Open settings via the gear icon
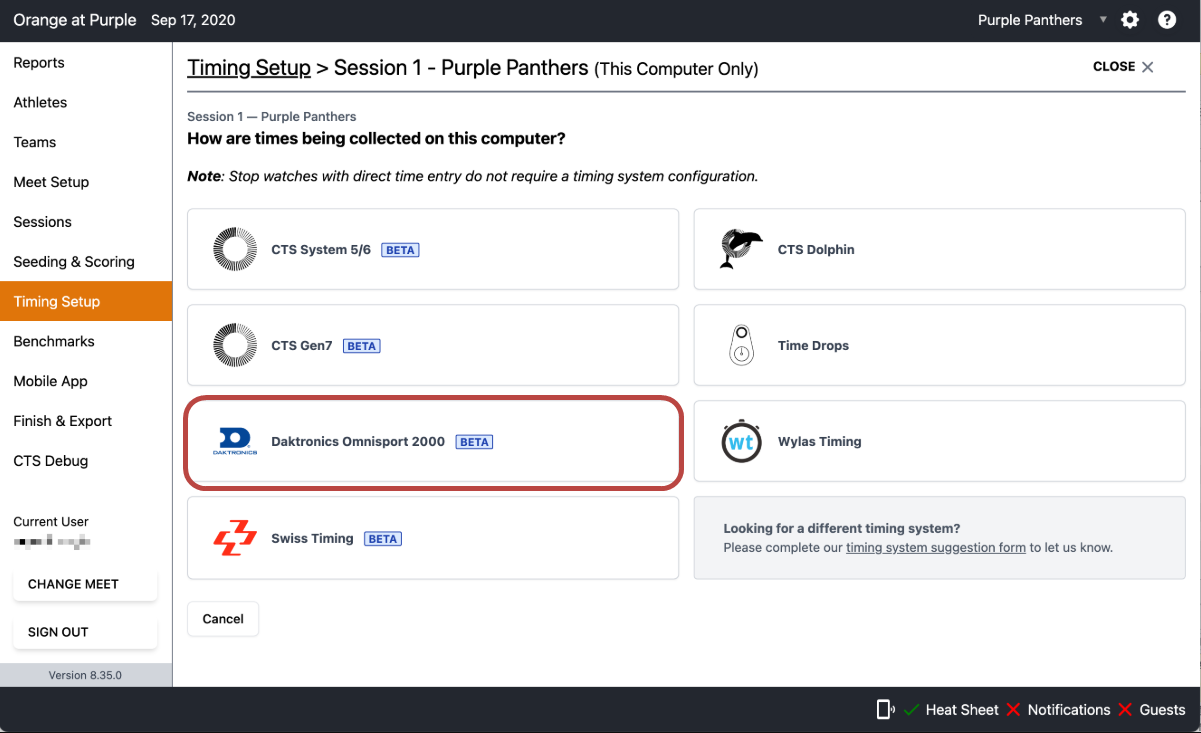 [1130, 20]
